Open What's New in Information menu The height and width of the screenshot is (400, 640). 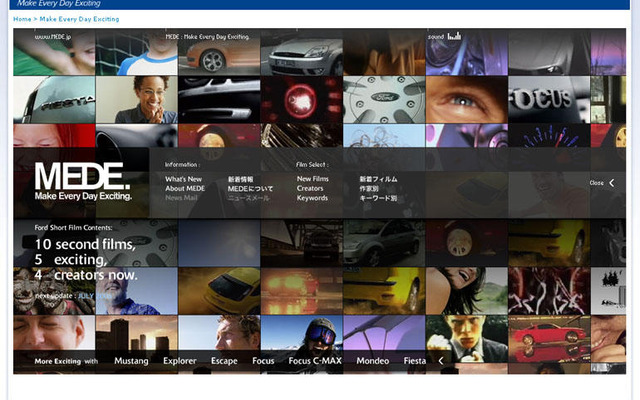(183, 179)
